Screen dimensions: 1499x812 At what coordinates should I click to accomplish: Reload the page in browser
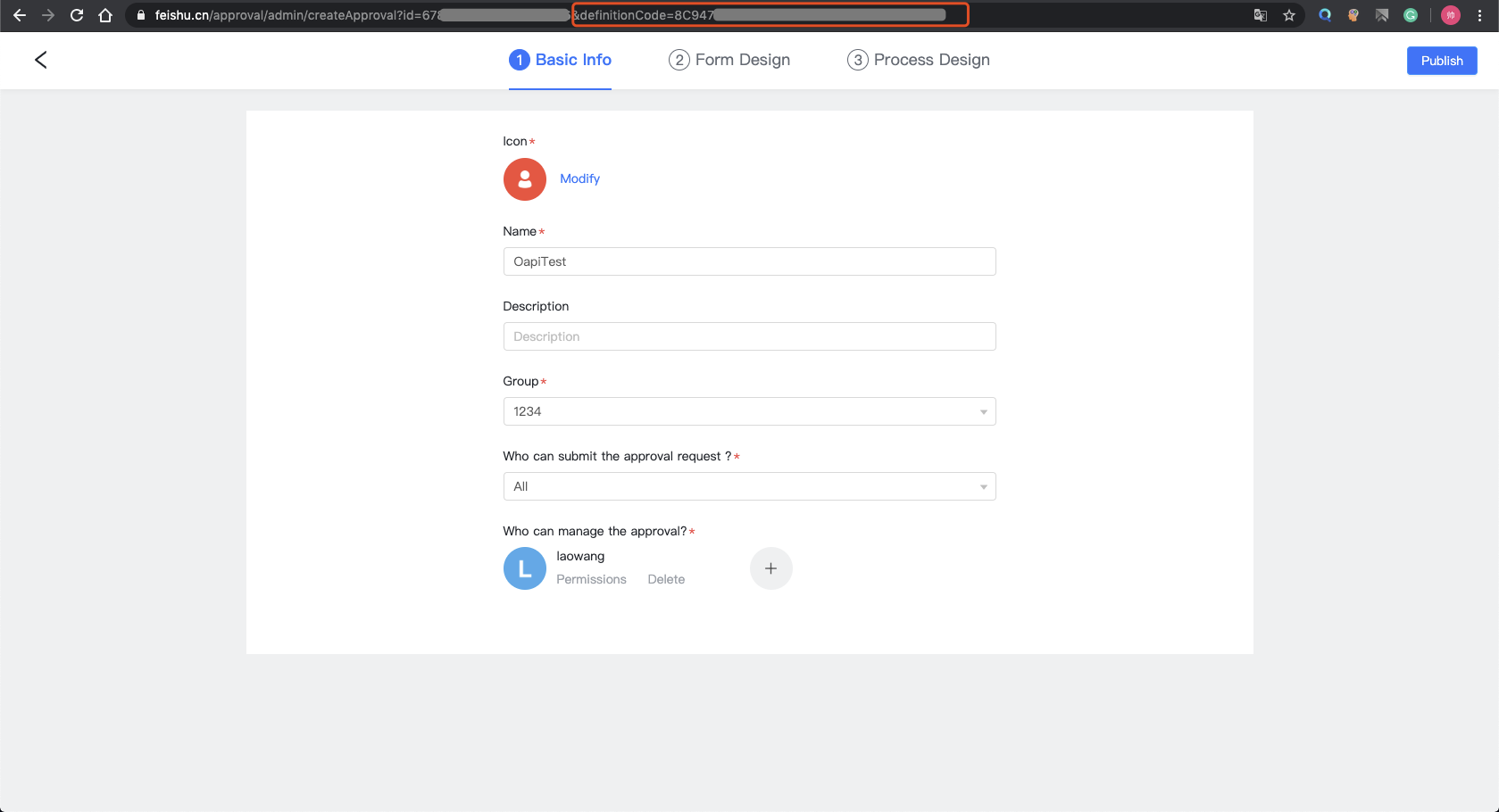(x=77, y=15)
